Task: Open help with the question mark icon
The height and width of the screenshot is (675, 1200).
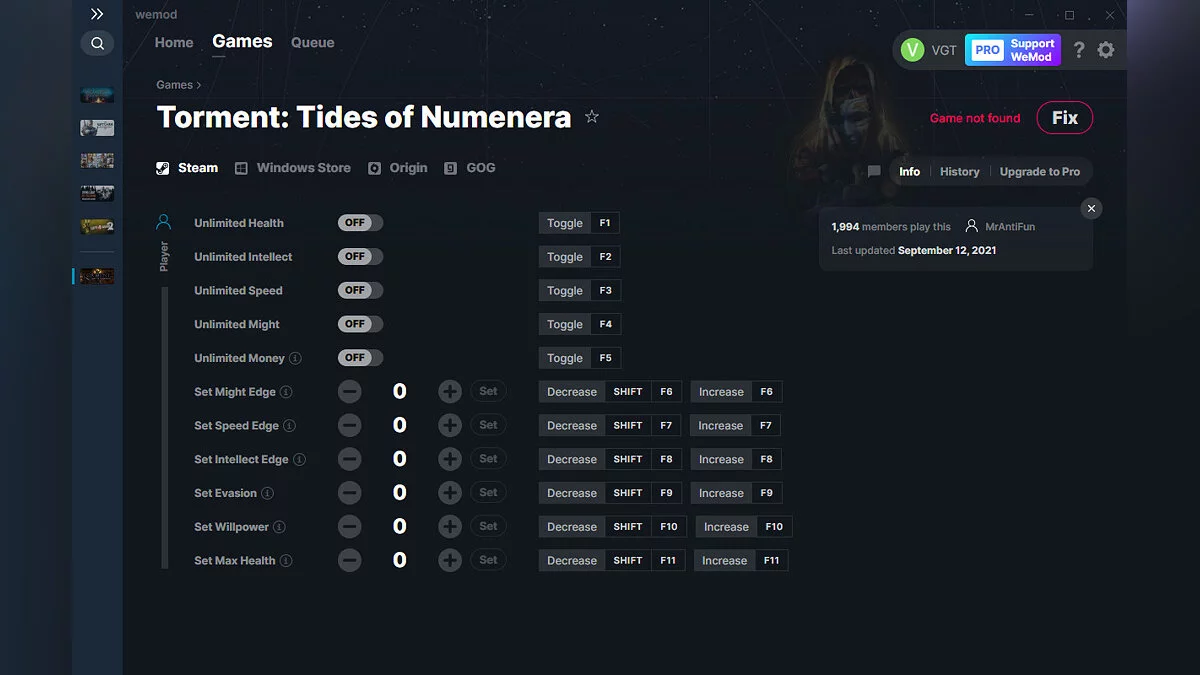Action: [x=1078, y=49]
